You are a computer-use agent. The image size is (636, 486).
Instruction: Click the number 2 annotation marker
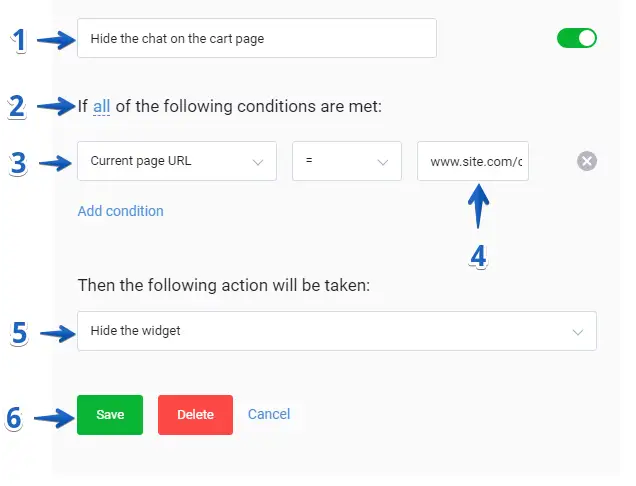click(x=17, y=106)
